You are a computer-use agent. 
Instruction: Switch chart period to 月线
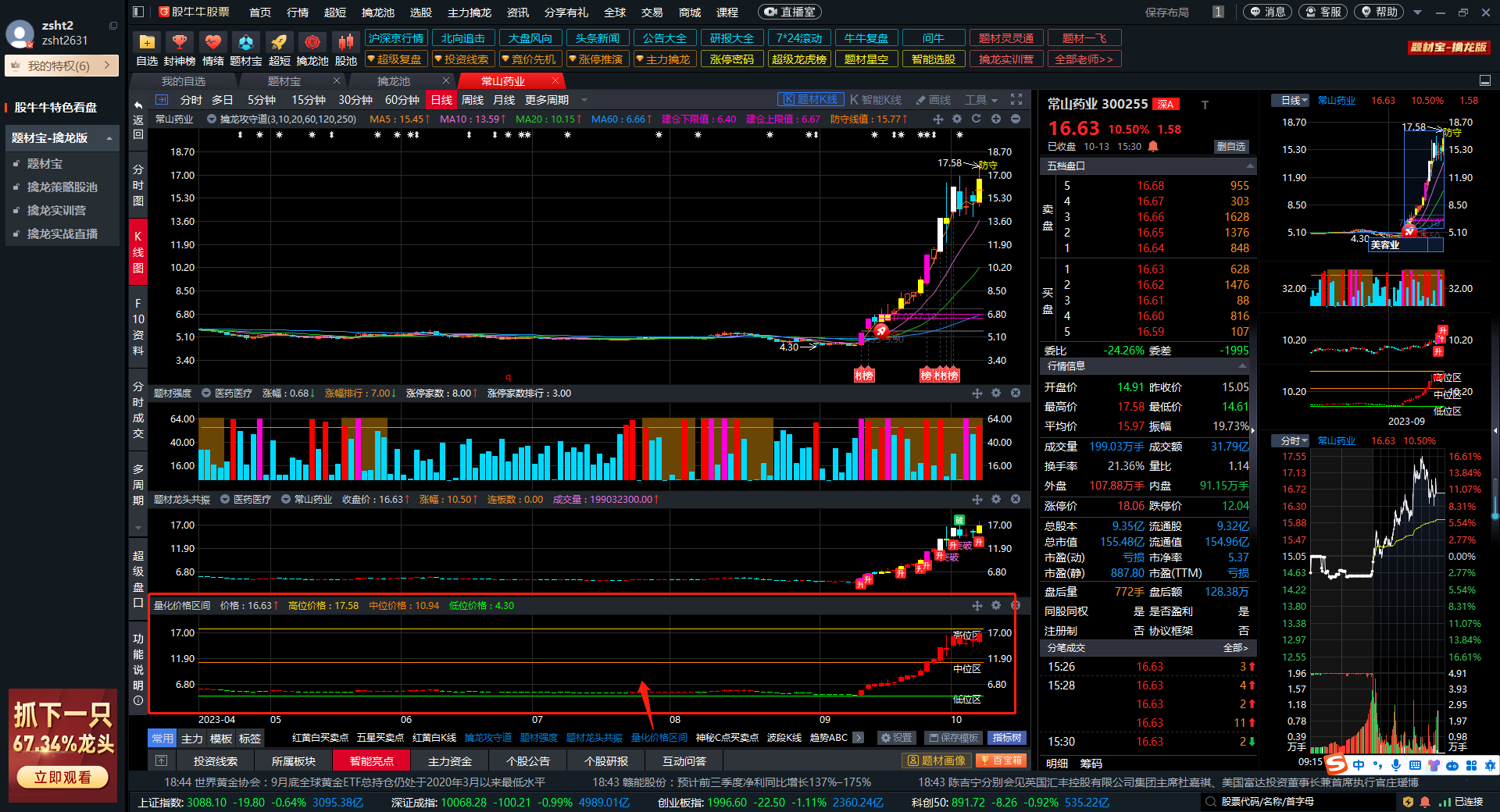pyautogui.click(x=504, y=100)
